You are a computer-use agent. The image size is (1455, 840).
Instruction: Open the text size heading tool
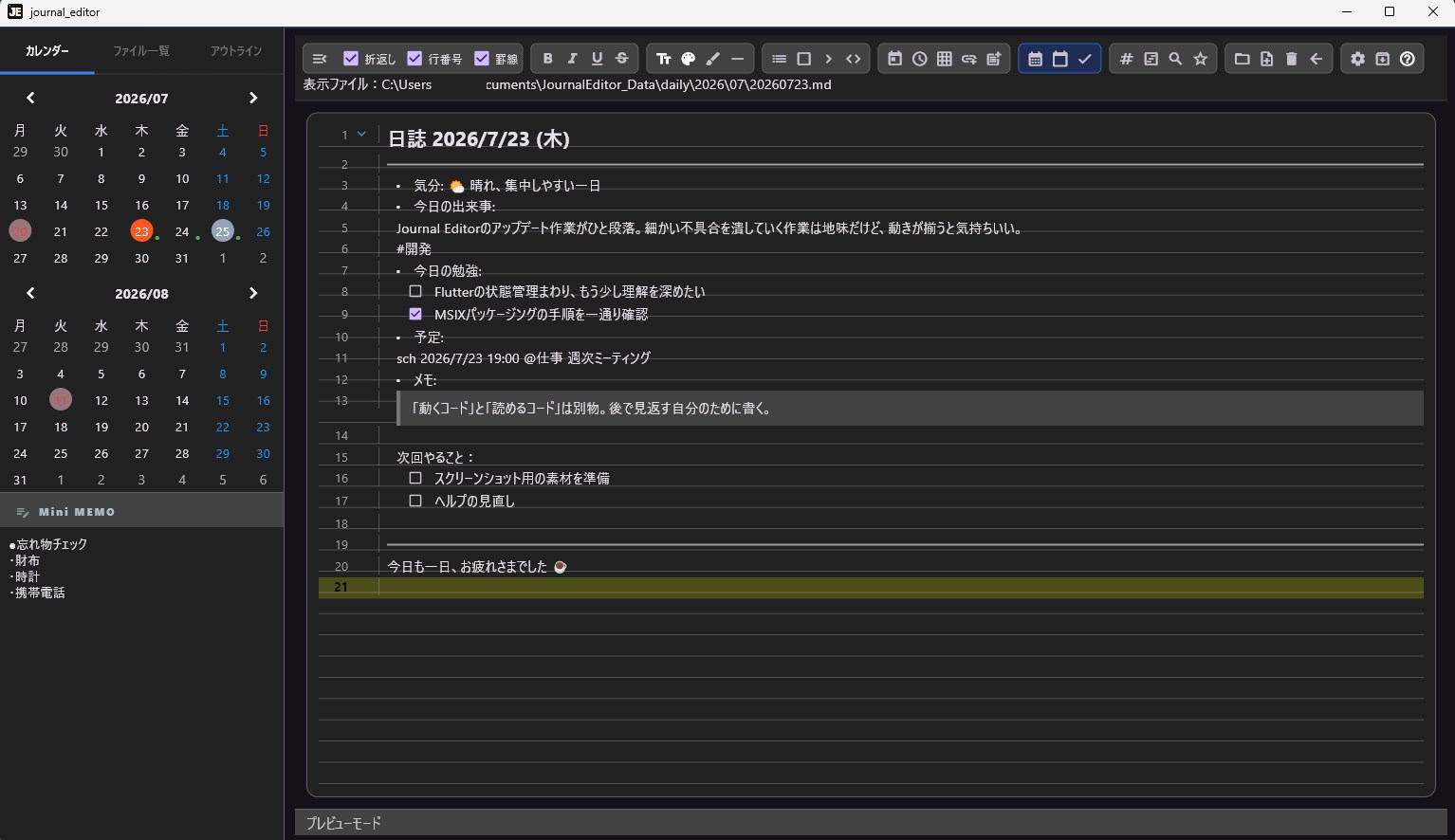pyautogui.click(x=663, y=59)
